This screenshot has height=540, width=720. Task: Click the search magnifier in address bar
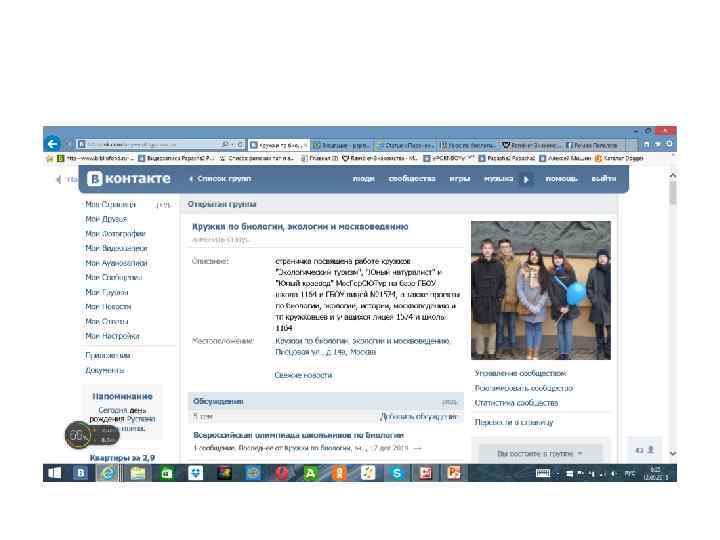[x=225, y=145]
